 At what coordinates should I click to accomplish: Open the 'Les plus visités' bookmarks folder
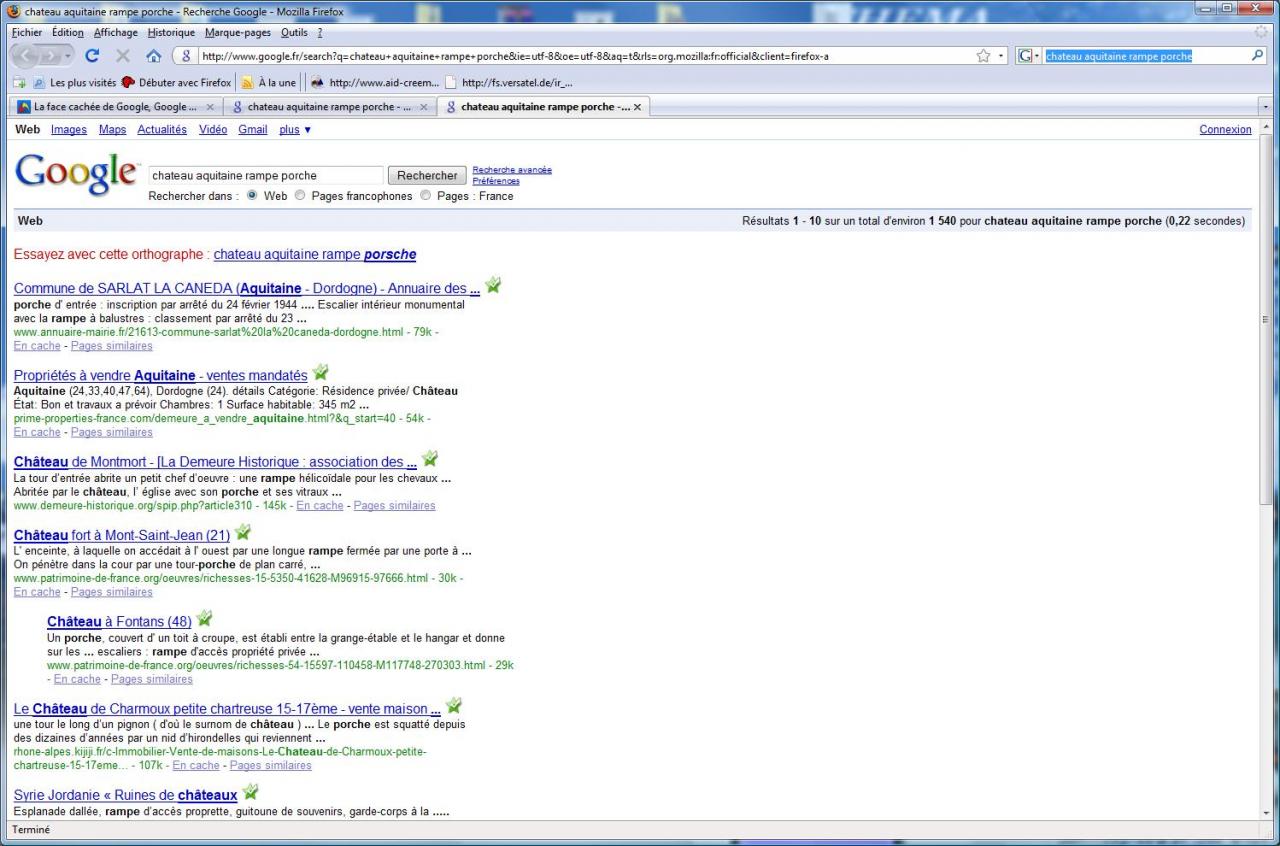click(74, 83)
